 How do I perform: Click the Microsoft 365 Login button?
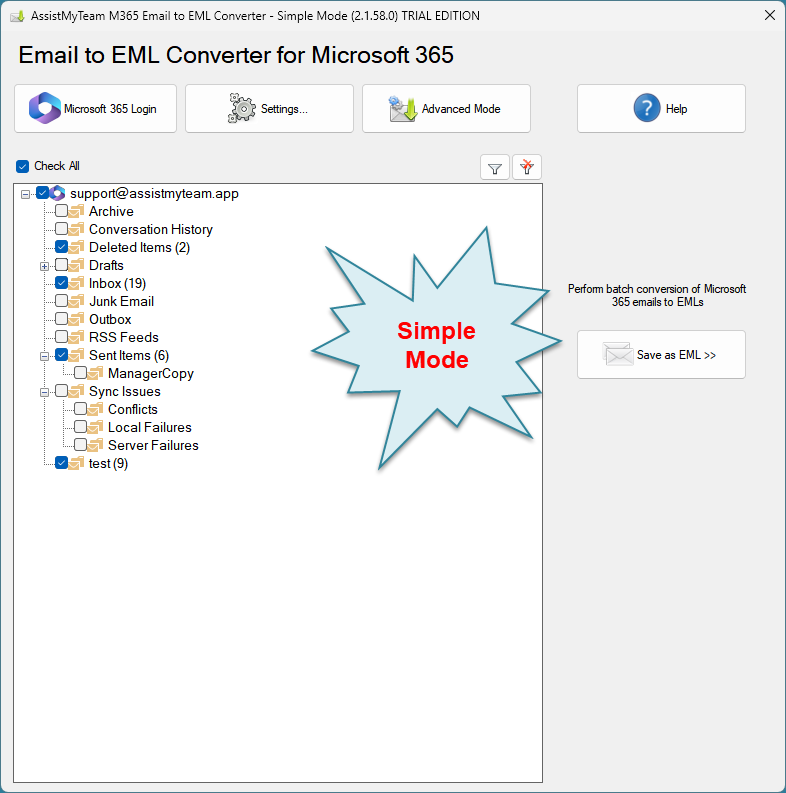(95, 109)
